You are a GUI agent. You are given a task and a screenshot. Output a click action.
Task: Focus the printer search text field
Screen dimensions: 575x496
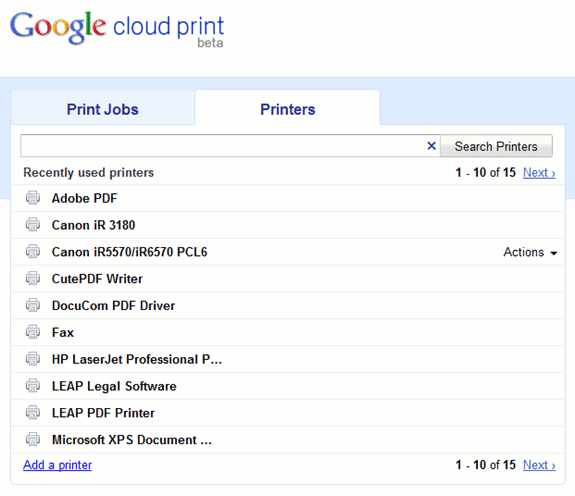tap(224, 146)
